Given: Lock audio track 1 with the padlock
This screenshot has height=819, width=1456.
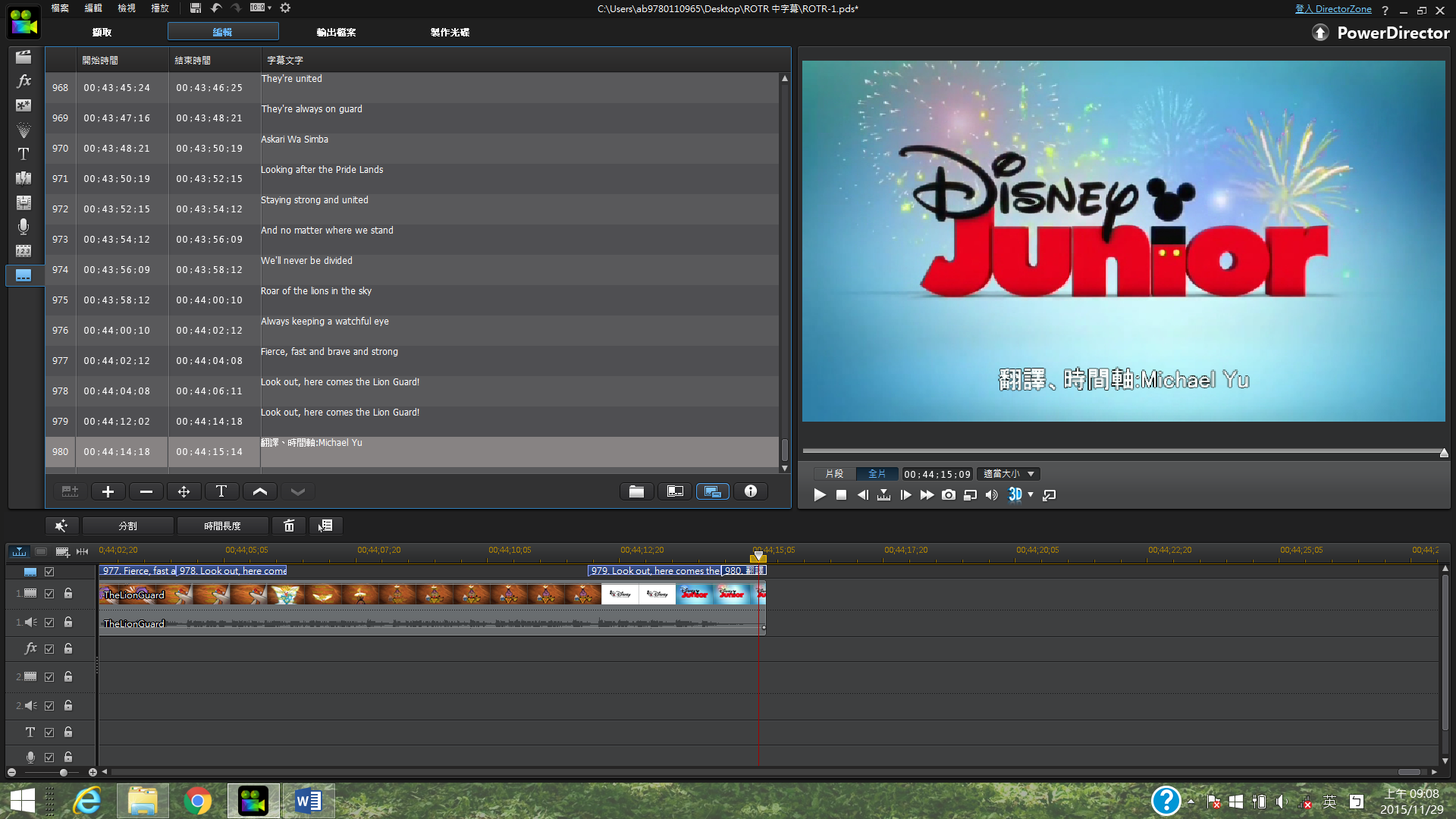Looking at the screenshot, I should click(x=68, y=623).
